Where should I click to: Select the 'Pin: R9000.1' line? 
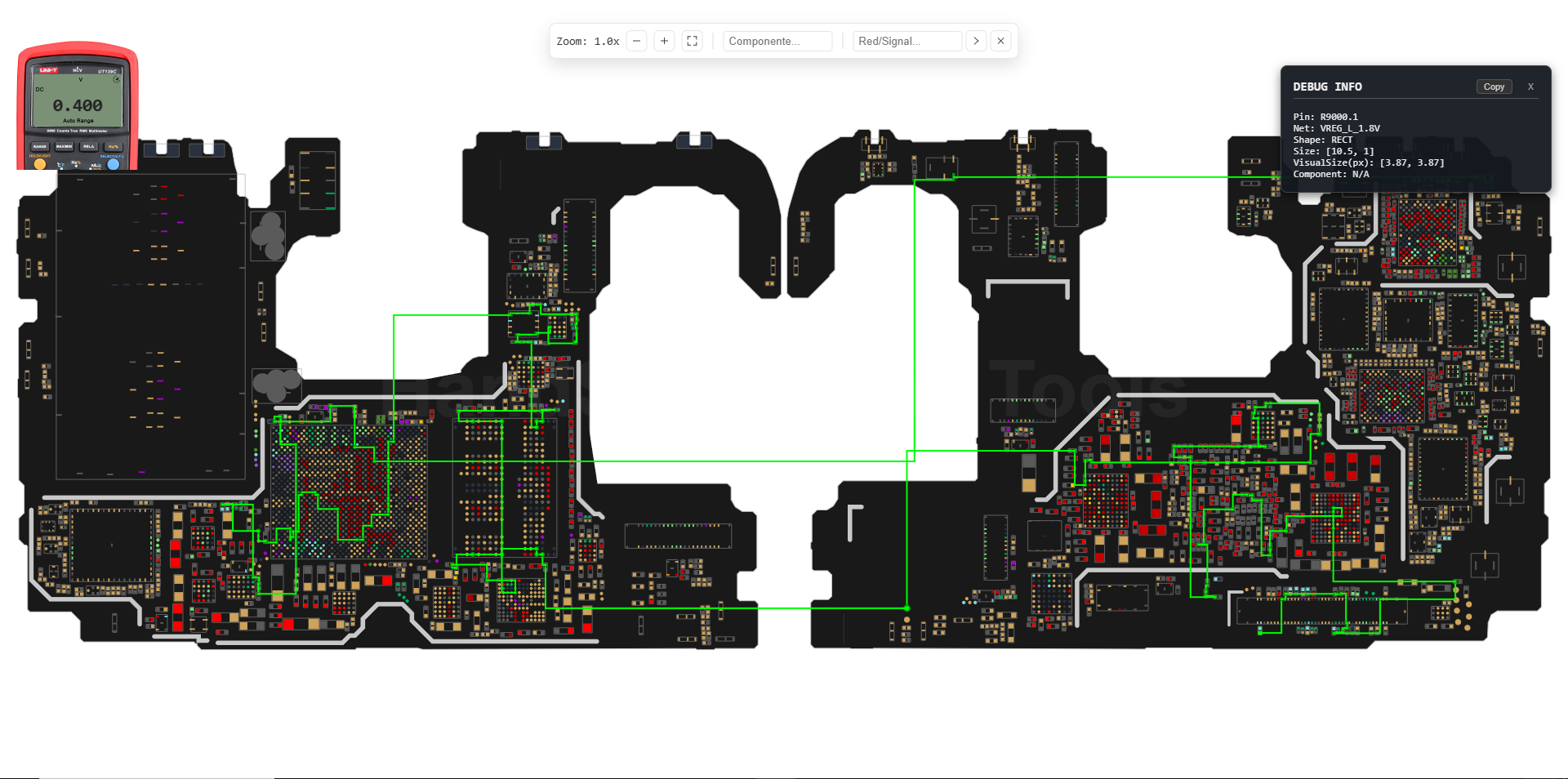coord(1325,117)
